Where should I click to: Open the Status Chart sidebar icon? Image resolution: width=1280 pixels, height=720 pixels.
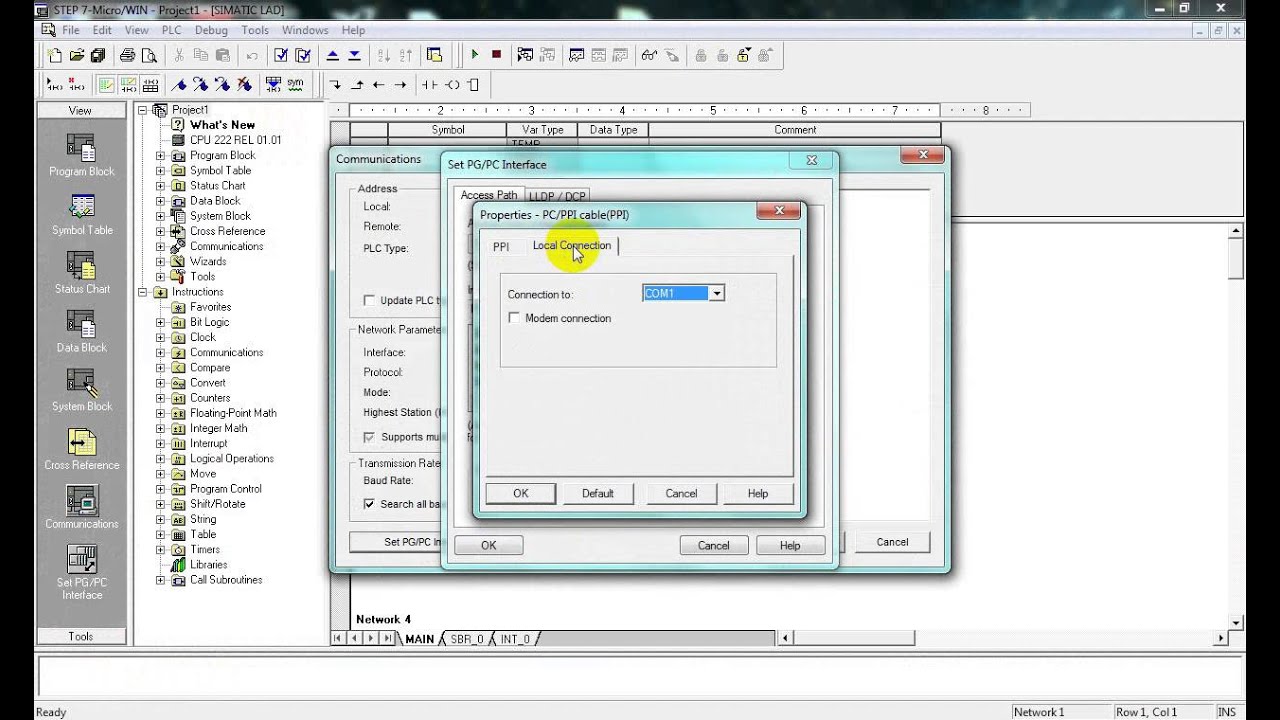coord(82,273)
